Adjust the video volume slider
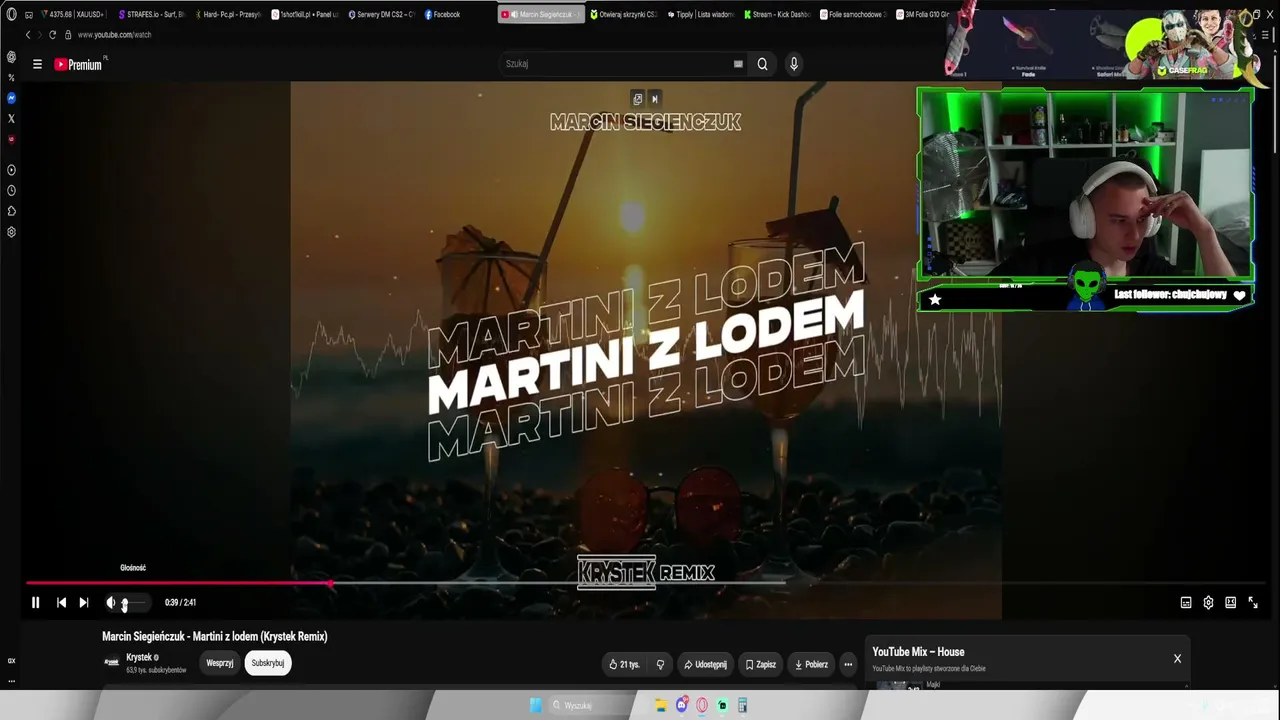 (x=134, y=603)
